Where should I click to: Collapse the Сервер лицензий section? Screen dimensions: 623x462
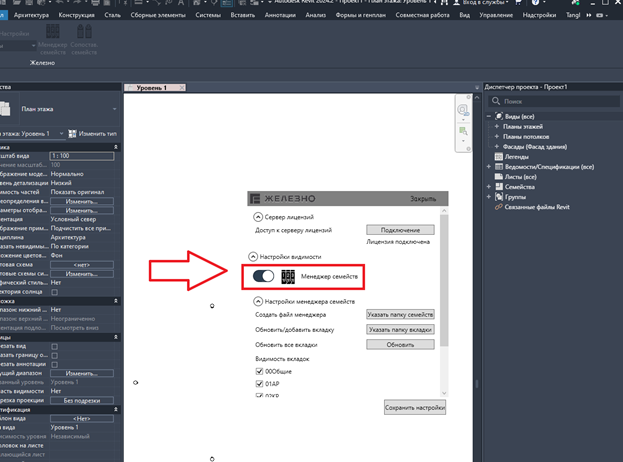pyautogui.click(x=258, y=217)
